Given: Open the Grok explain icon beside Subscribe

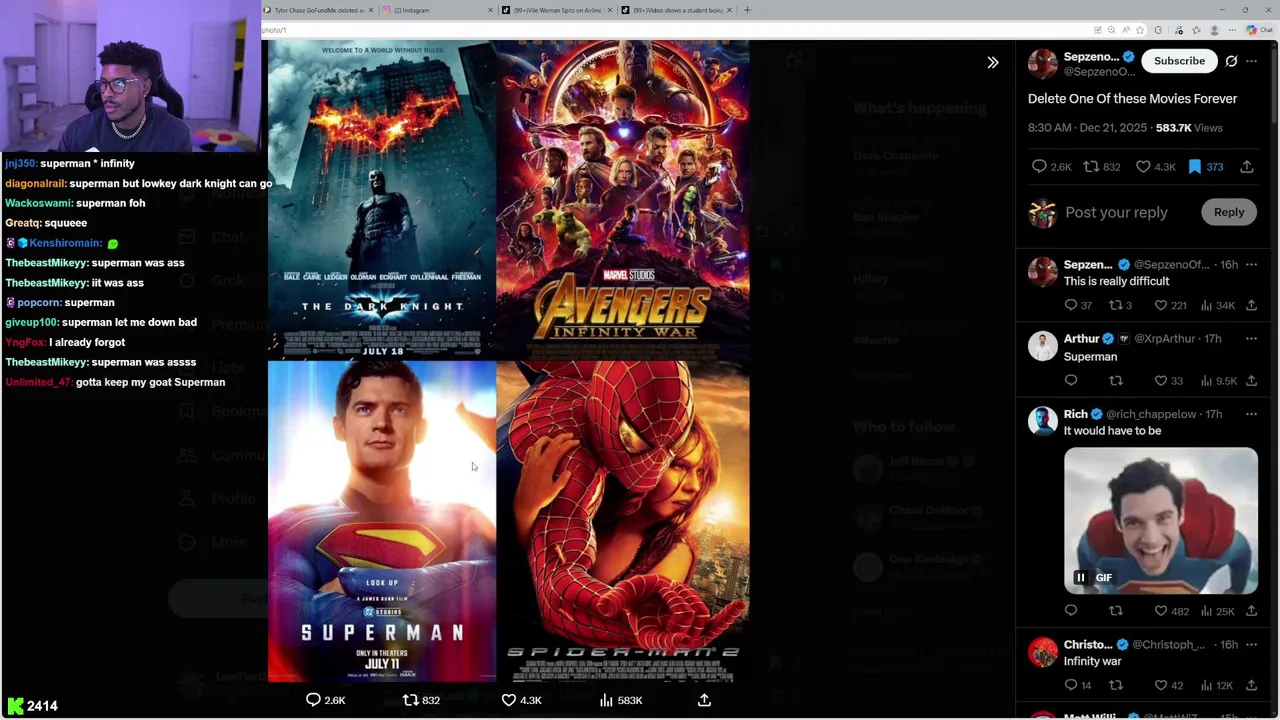Looking at the screenshot, I should point(1231,61).
